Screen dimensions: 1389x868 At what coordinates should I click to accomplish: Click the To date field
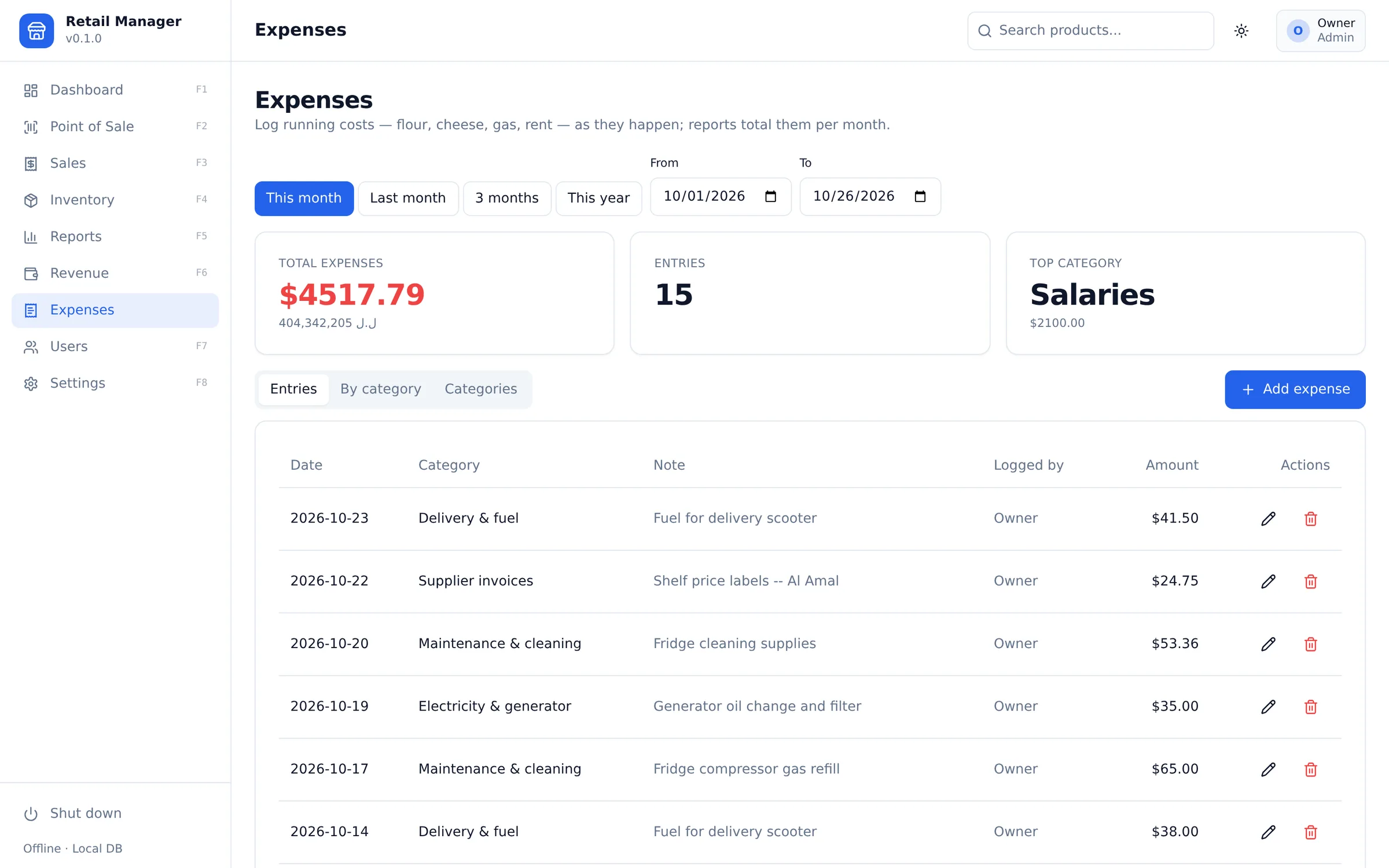click(870, 197)
